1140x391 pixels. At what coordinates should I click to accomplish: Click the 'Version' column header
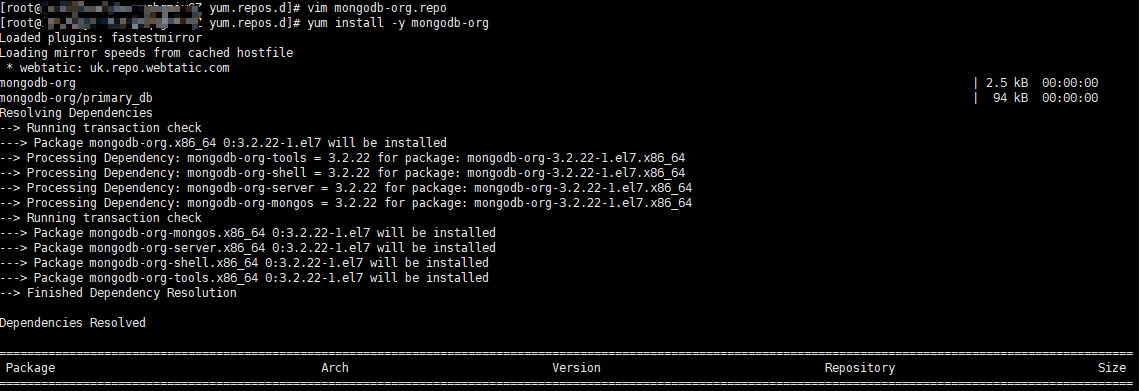click(x=576, y=368)
